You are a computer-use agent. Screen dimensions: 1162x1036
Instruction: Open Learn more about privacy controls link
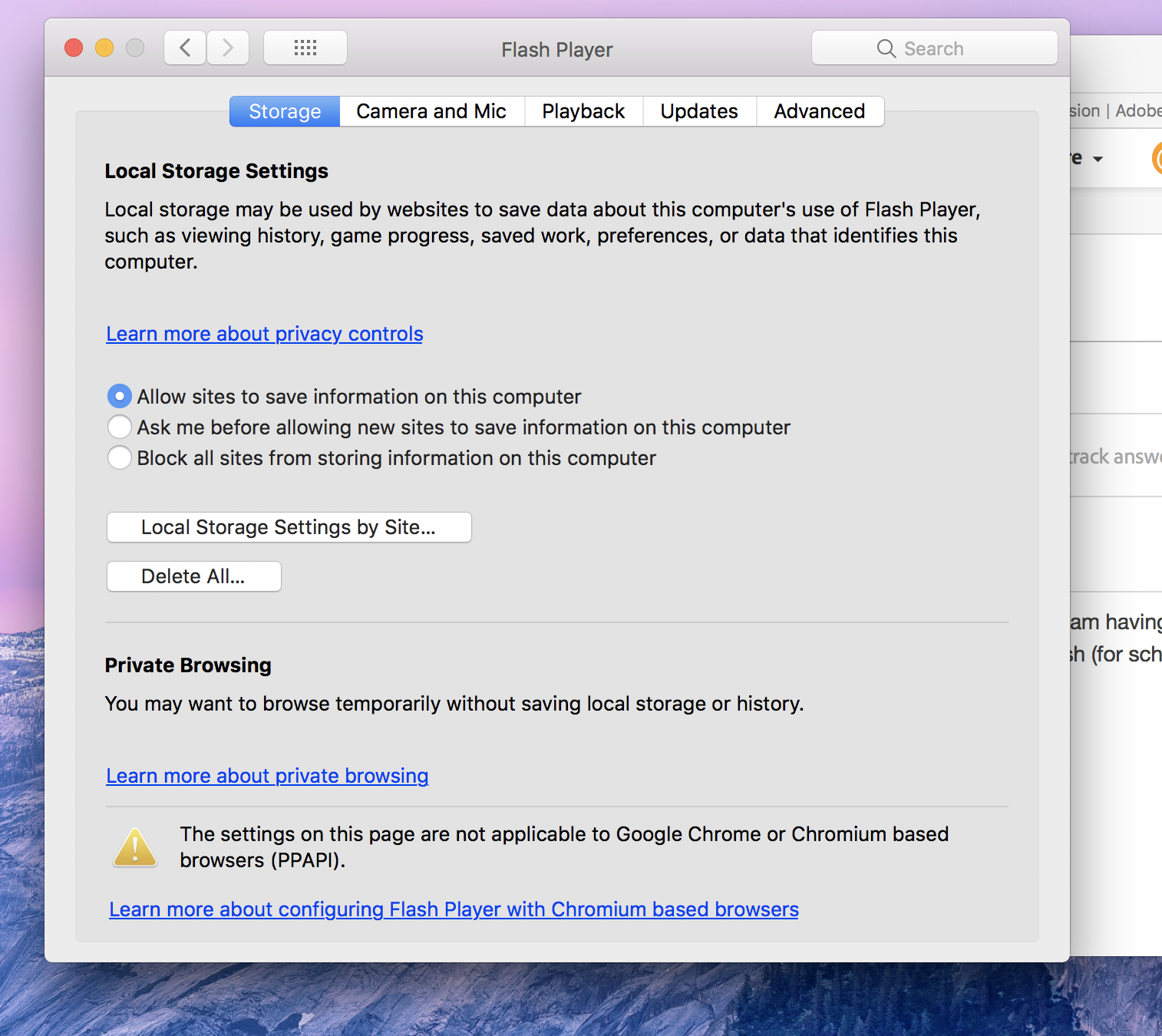pos(265,334)
